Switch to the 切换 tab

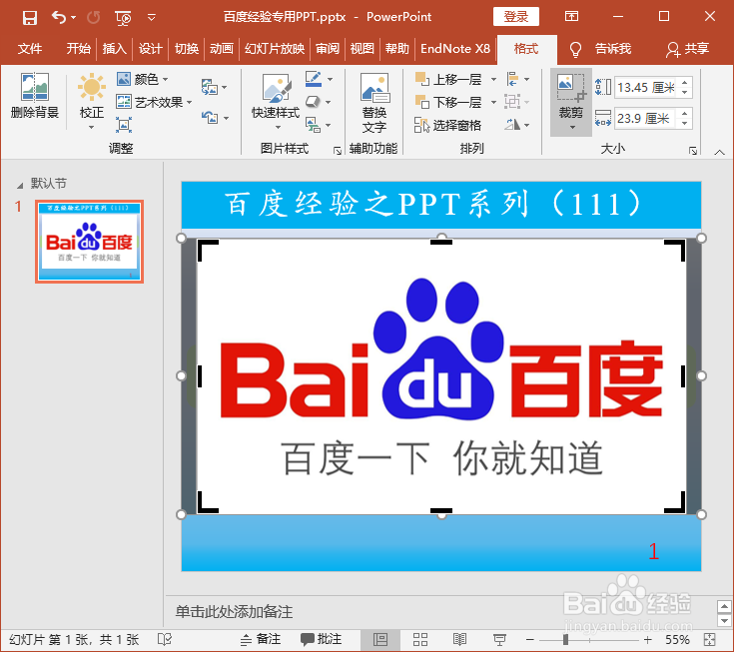[186, 48]
